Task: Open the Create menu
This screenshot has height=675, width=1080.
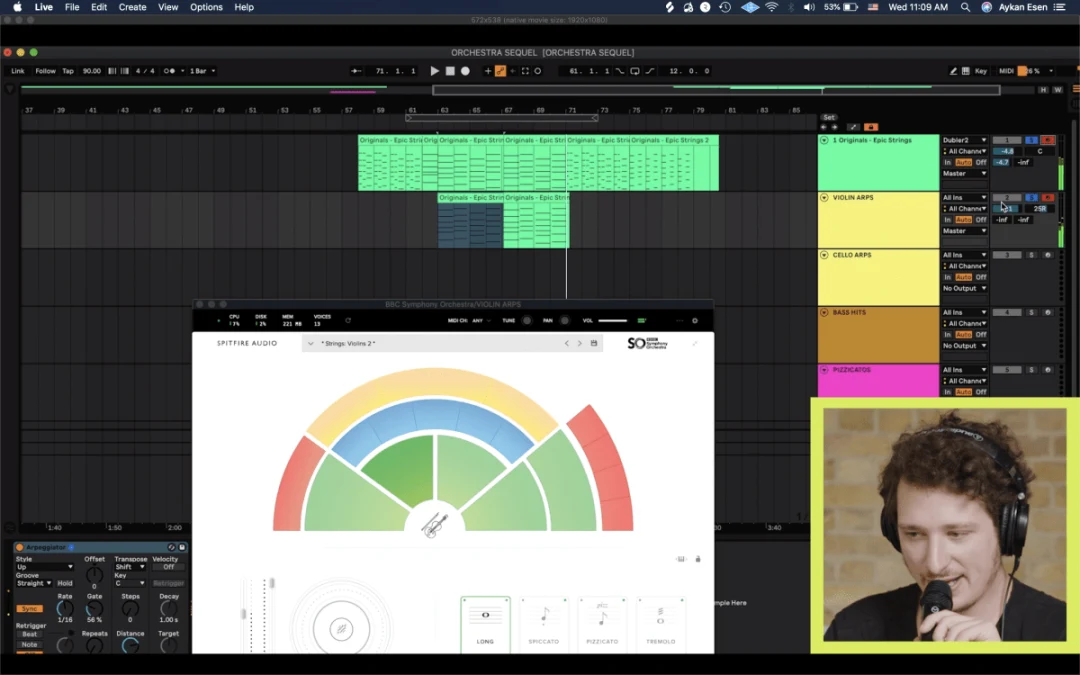Action: pyautogui.click(x=132, y=7)
